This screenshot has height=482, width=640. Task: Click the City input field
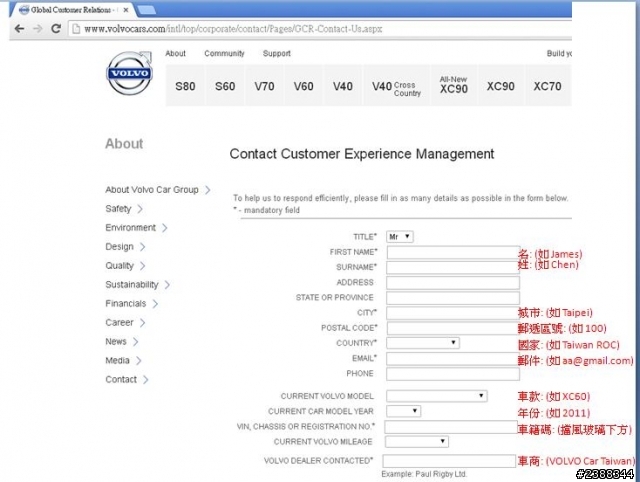coord(453,313)
